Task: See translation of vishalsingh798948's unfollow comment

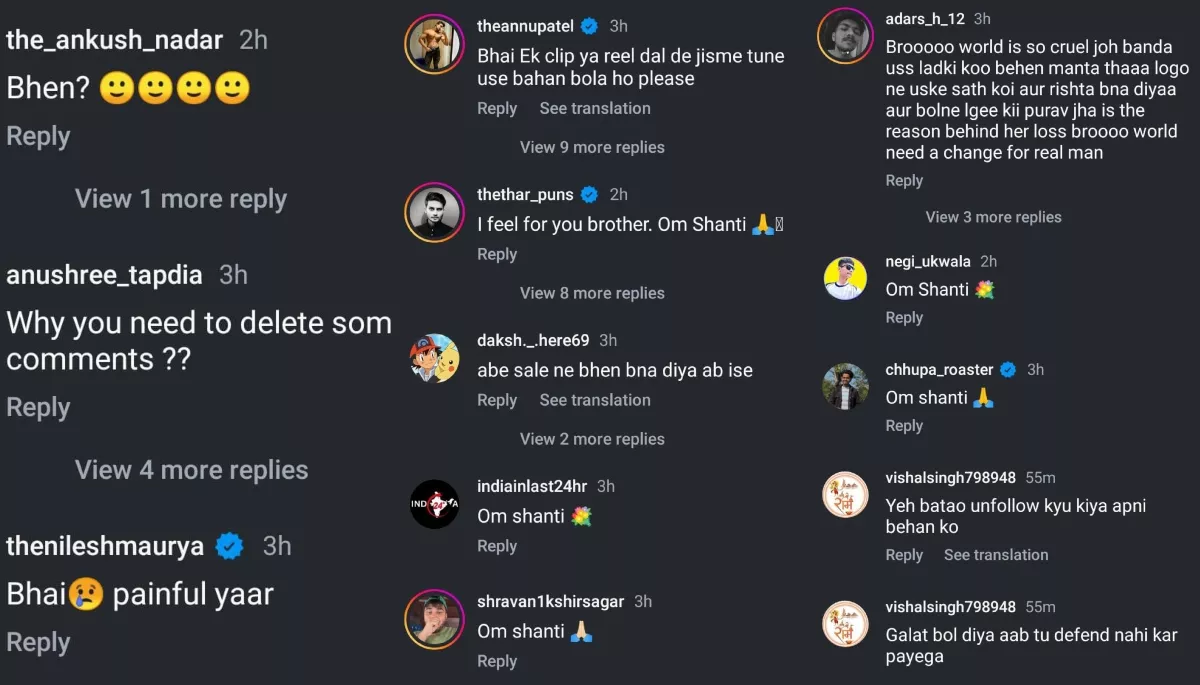Action: [996, 555]
